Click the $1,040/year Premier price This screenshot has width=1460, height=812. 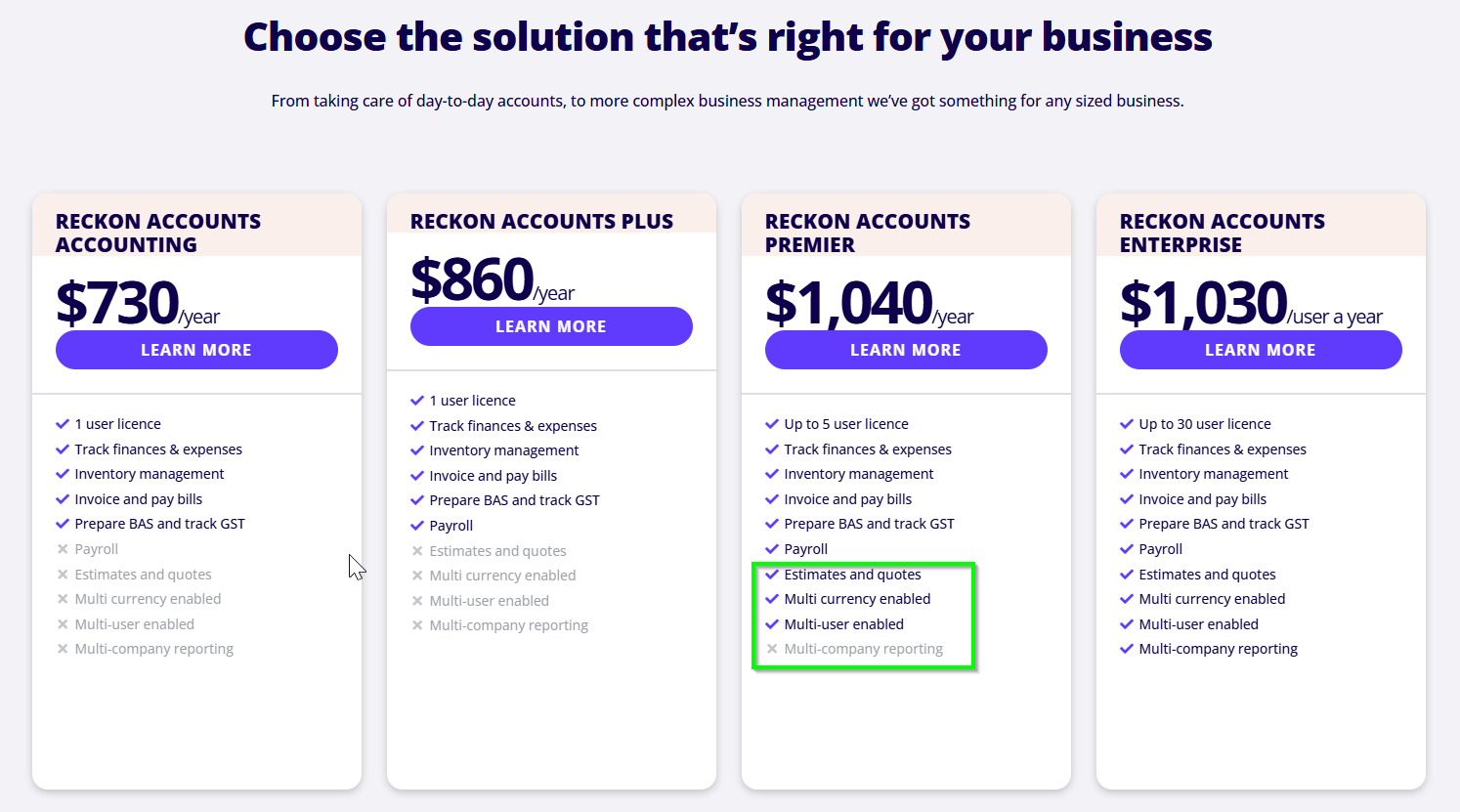[x=869, y=303]
